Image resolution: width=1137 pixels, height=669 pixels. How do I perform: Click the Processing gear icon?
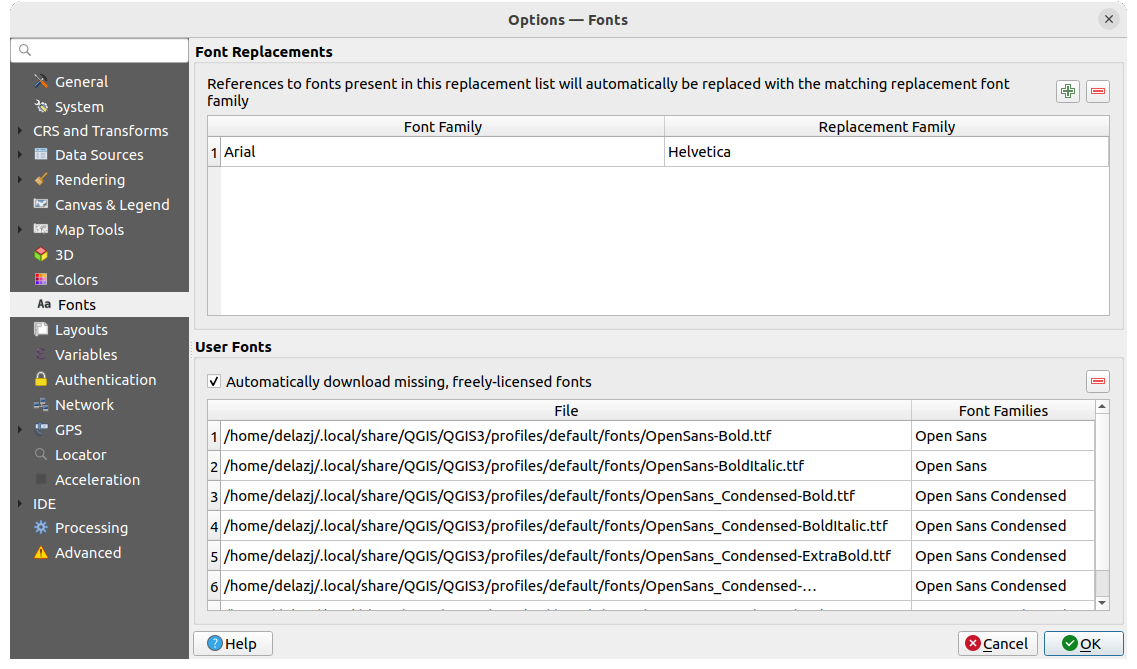(x=41, y=528)
